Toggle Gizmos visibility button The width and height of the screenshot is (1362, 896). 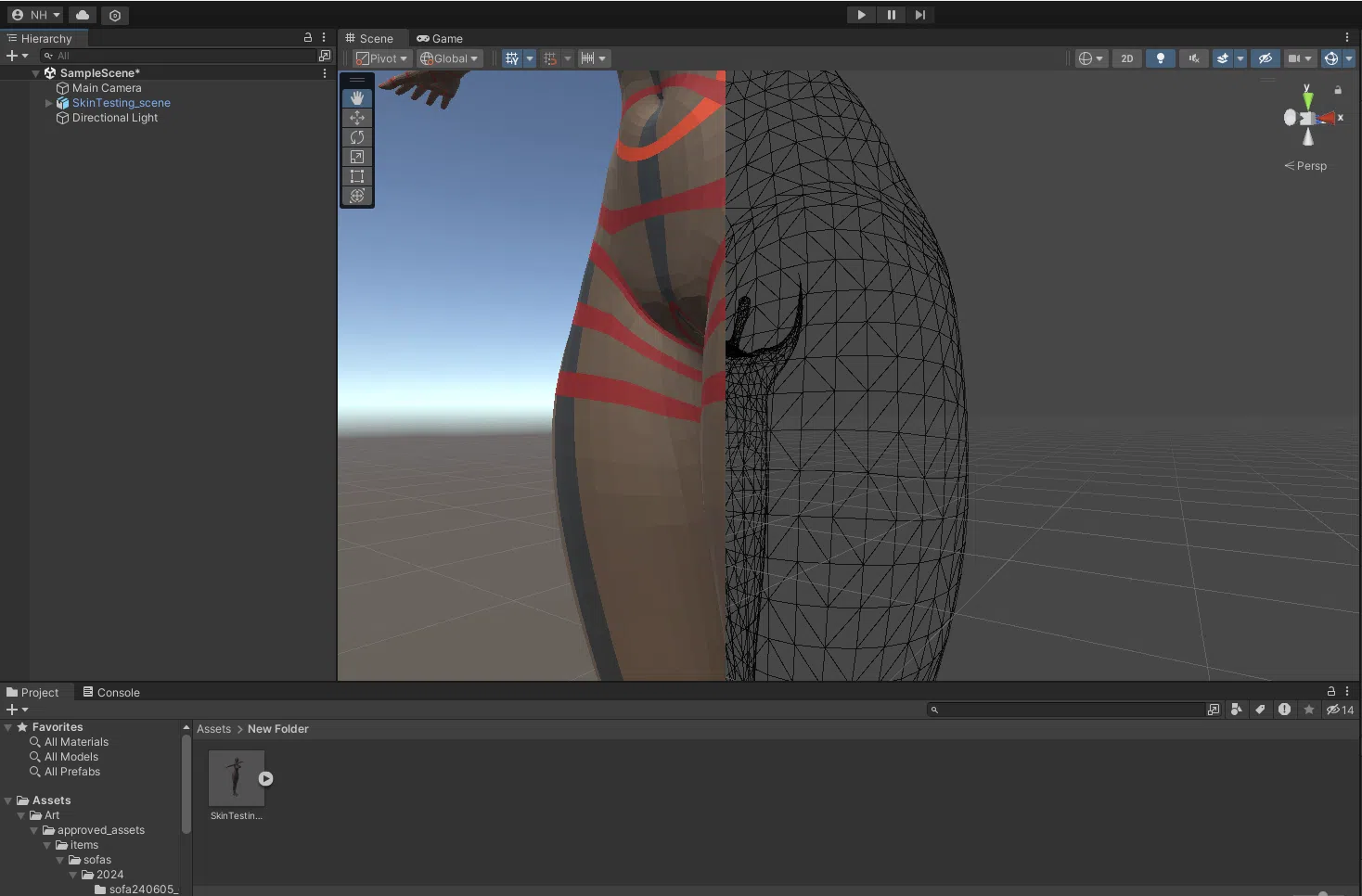tap(1331, 58)
